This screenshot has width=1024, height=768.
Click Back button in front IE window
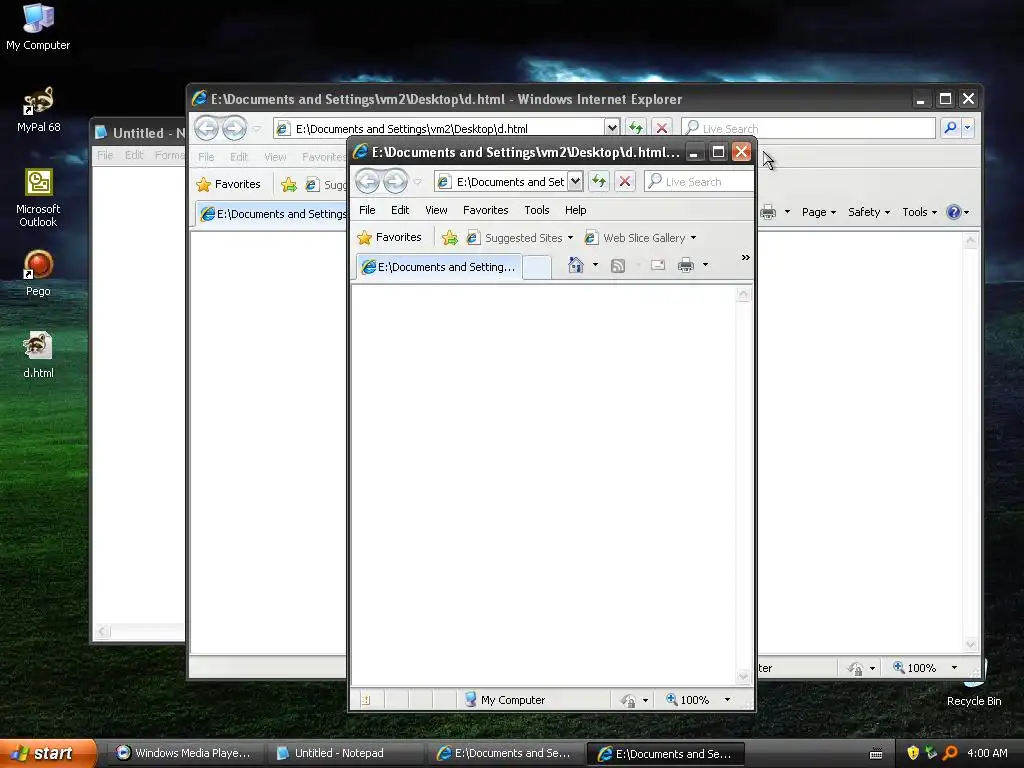[x=368, y=182]
